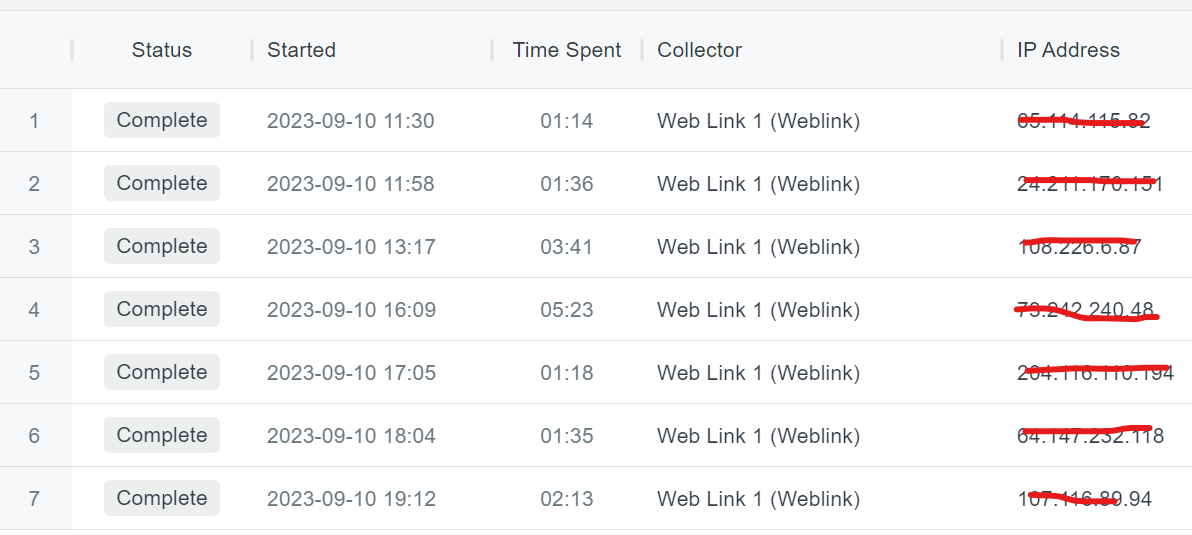This screenshot has height=535, width=1192.
Task: Click the 2023-09-10 19:12 started cell
Action: point(351,499)
